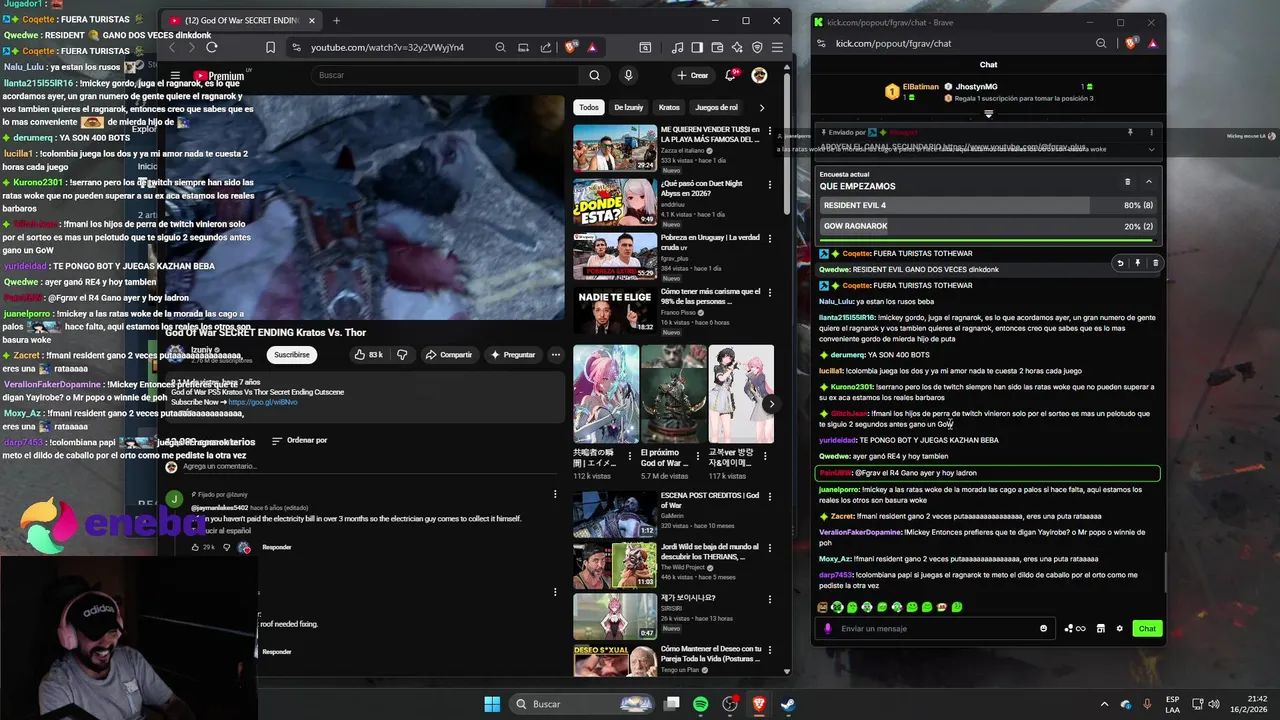
Task: Open Ordenar por comments sort dropdown
Action: [299, 440]
